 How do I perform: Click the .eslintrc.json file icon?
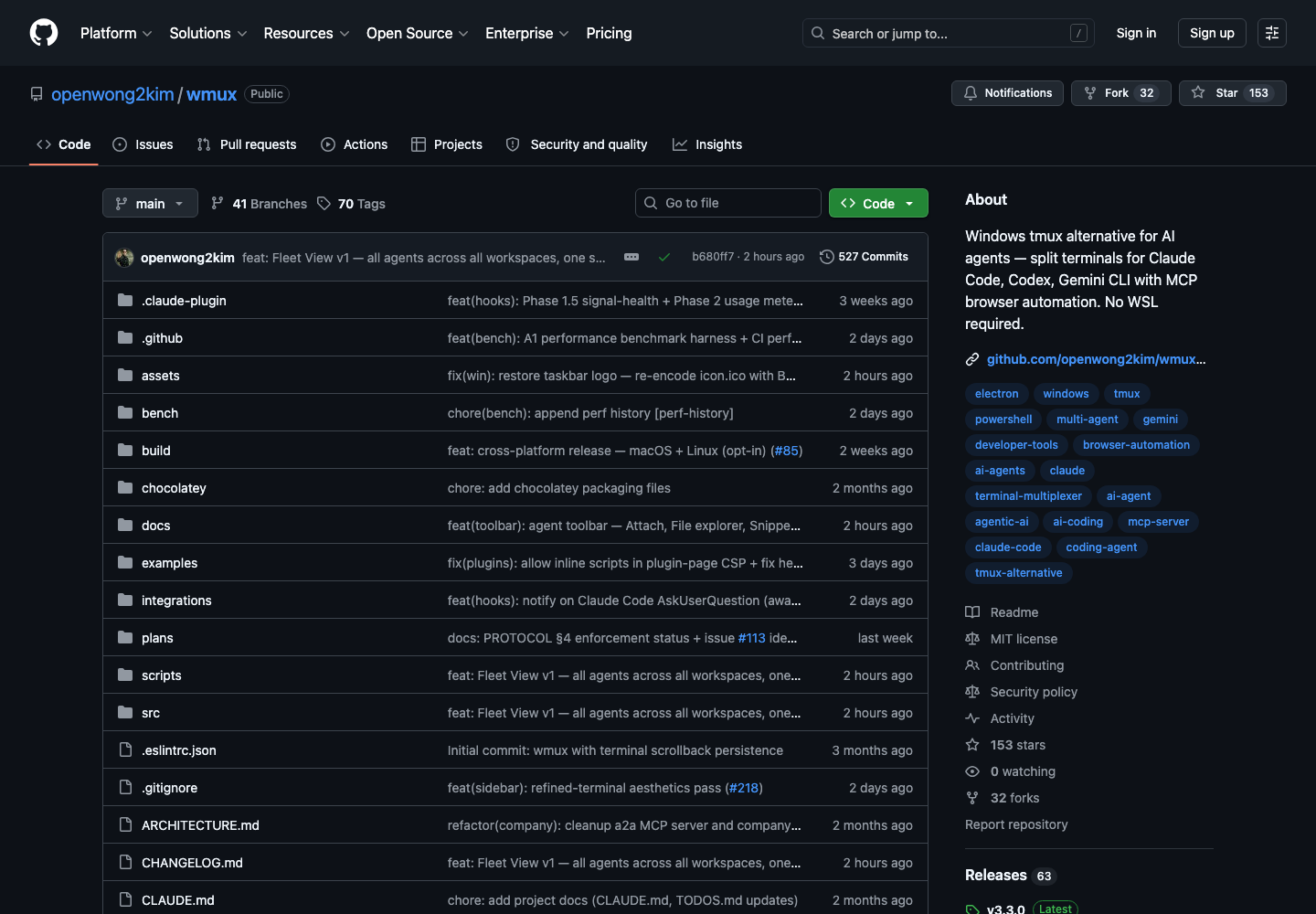click(125, 749)
